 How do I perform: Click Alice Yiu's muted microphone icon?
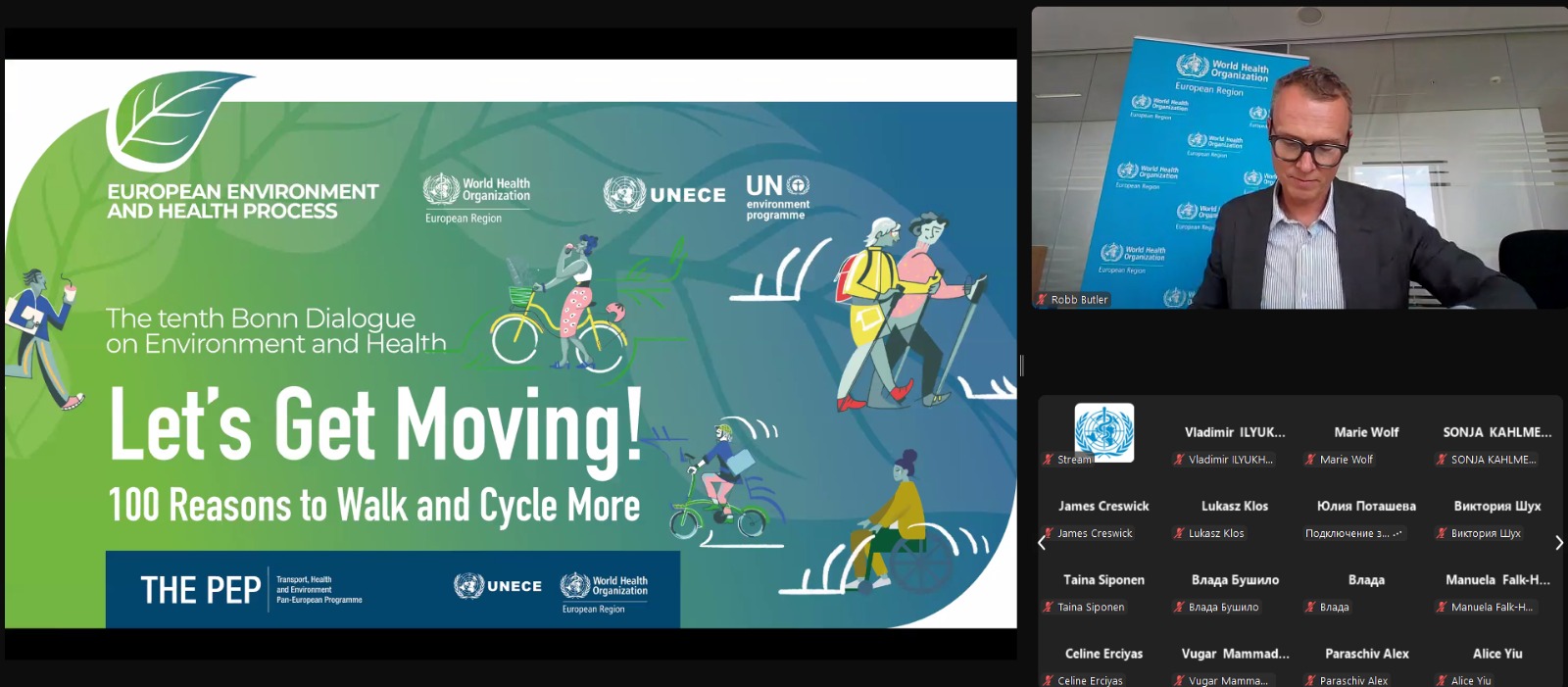pyautogui.click(x=1442, y=680)
